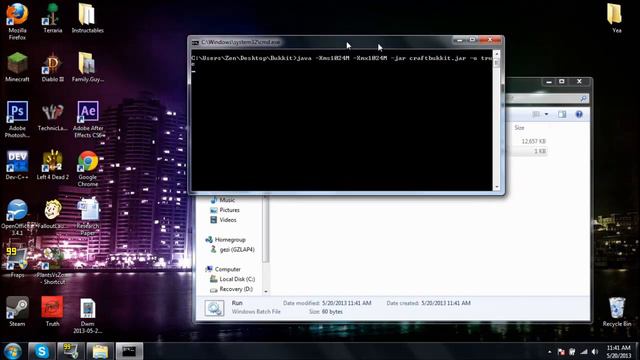Viewport: 640px width, 360px height.
Task: Click the command prompt scrollbar down arrow
Action: [497, 187]
